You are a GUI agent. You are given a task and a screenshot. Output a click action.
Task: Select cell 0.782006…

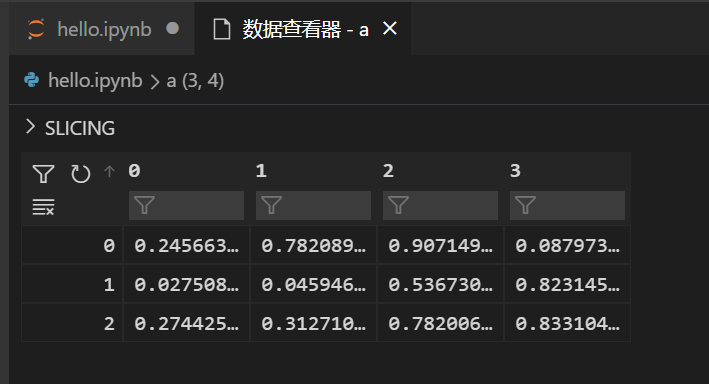coord(440,323)
